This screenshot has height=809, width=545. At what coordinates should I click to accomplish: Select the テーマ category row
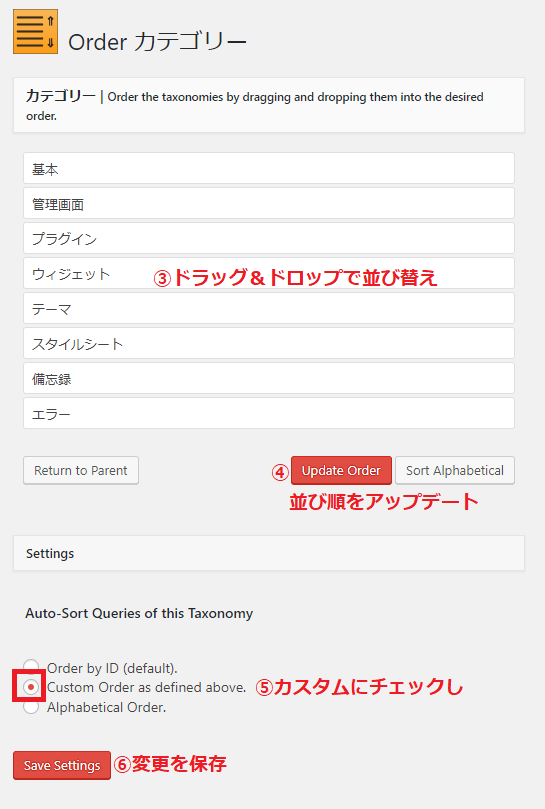[269, 309]
